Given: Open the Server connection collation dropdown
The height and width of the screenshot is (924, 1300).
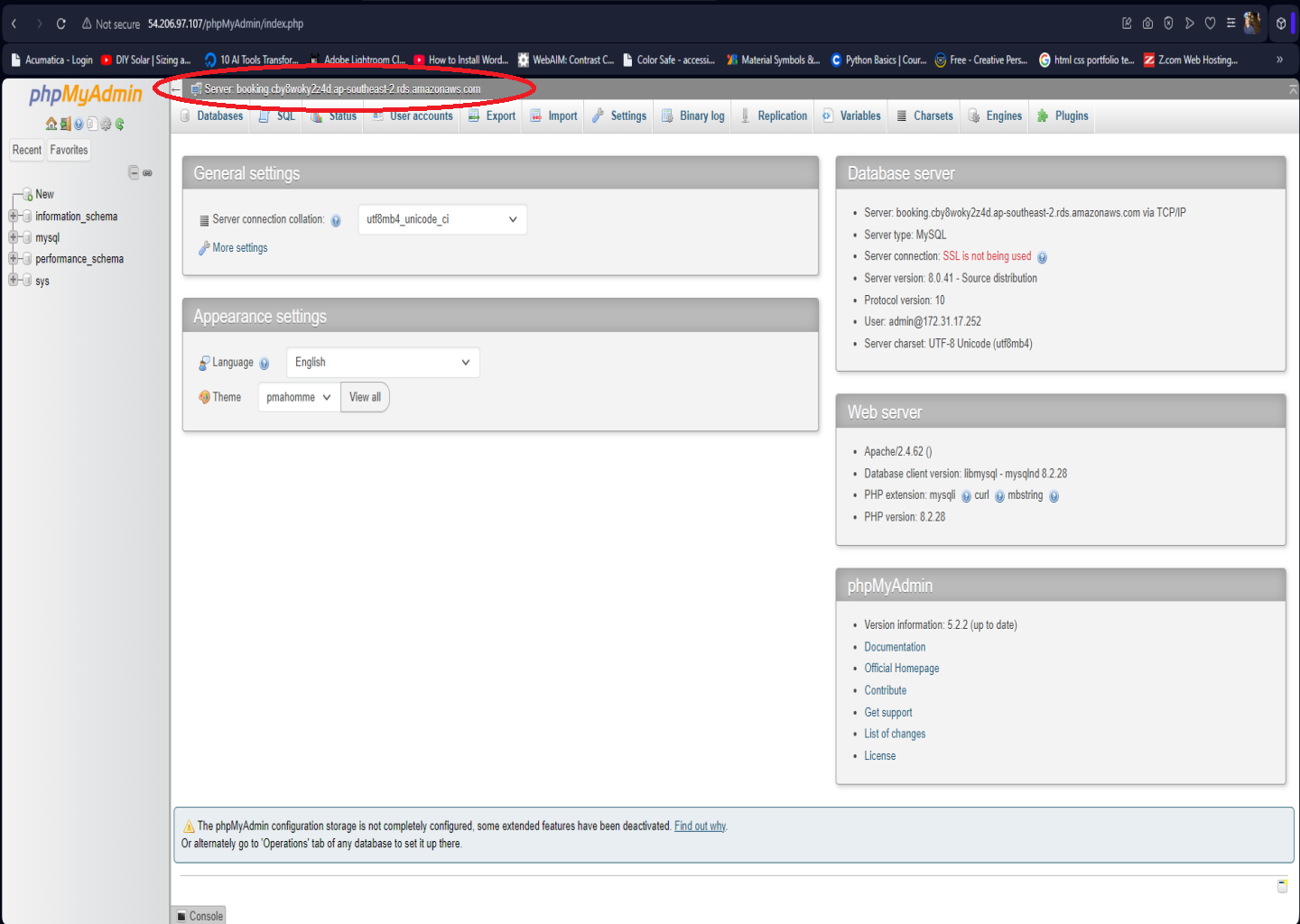Looking at the screenshot, I should [x=442, y=219].
